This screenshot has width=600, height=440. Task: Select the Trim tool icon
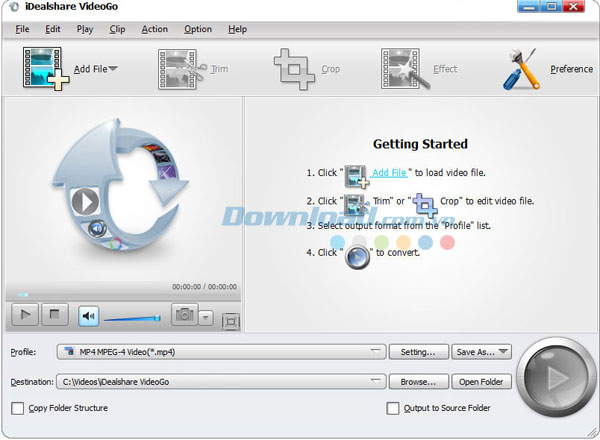(x=180, y=69)
